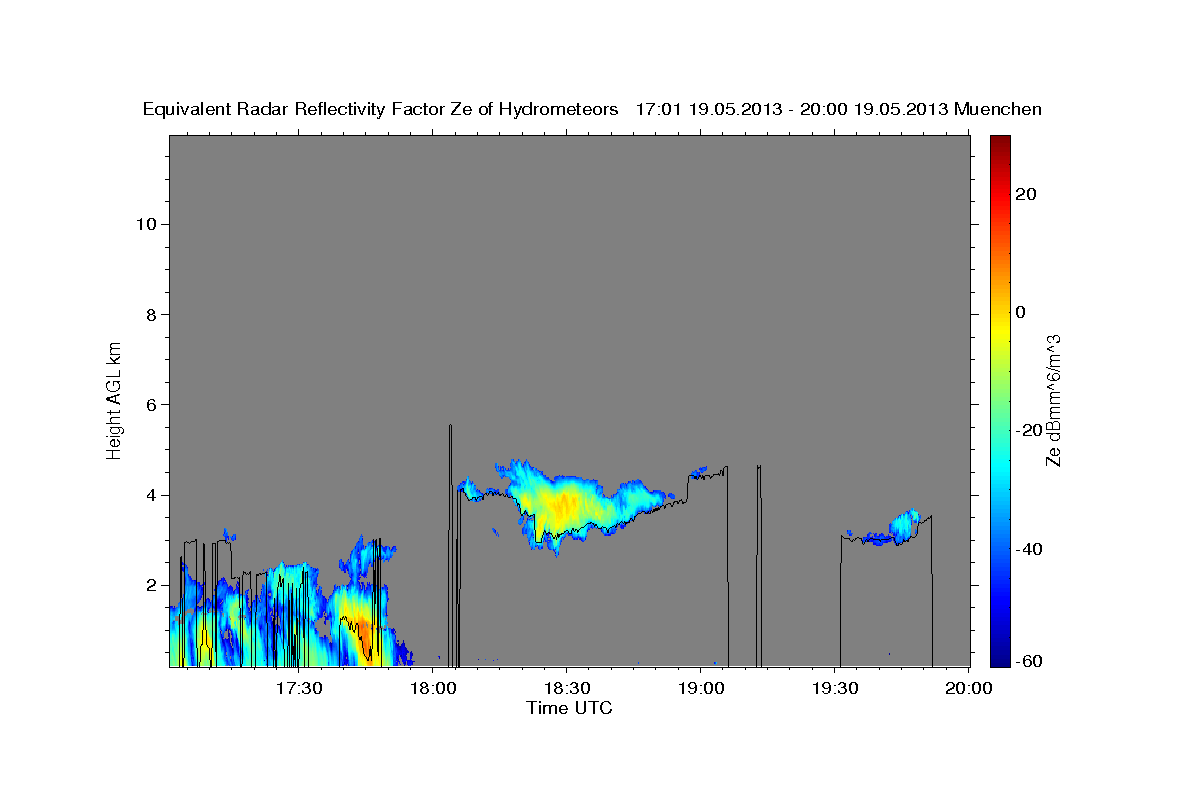Click the colorbar value label 20
1200x800 pixels.
pyautogui.click(x=1026, y=194)
